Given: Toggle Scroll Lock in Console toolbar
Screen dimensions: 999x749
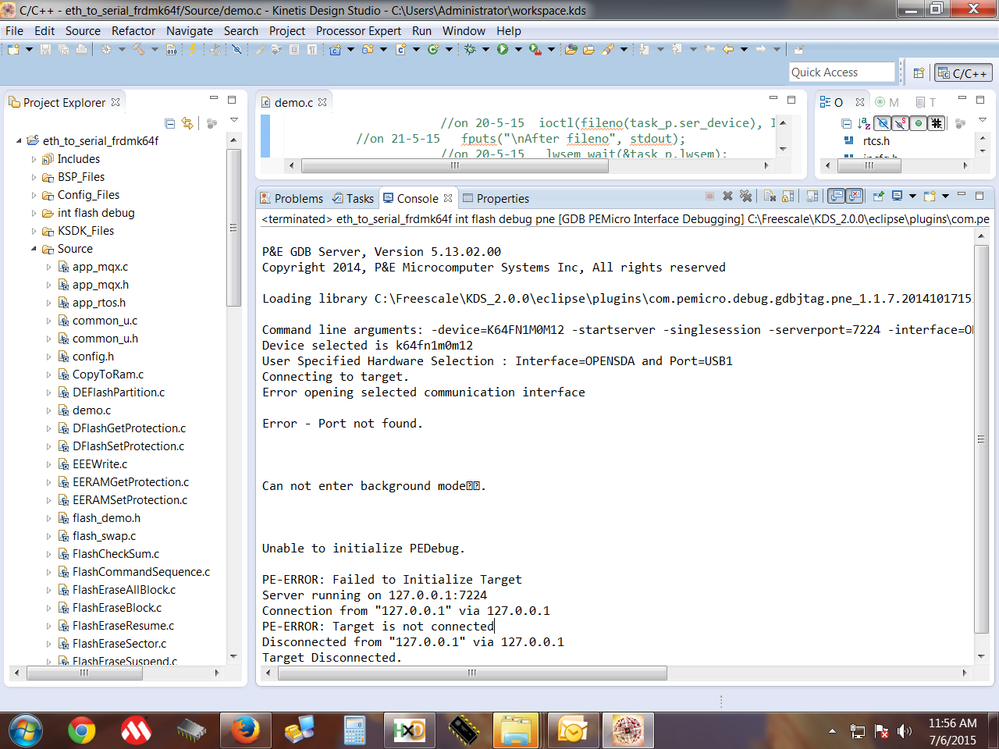Looking at the screenshot, I should coord(787,197).
